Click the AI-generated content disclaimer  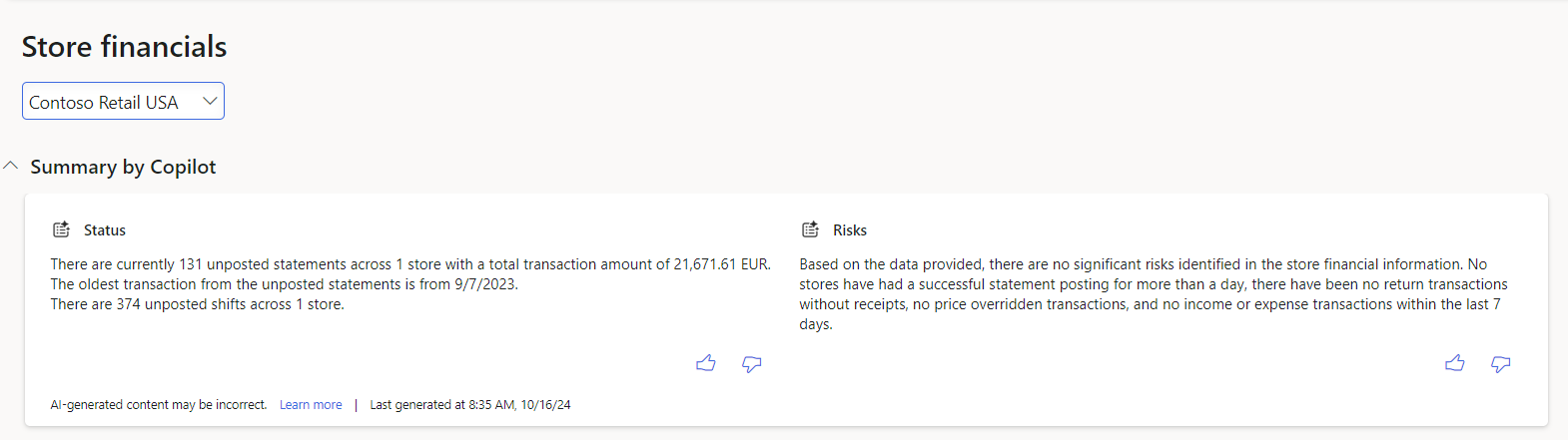click(x=159, y=405)
